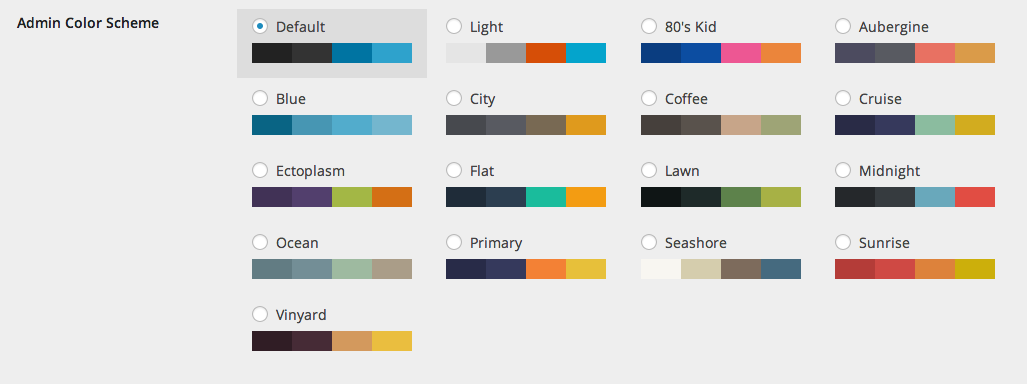Click the yellow swatch in the Primary palette
The image size is (1027, 384).
(586, 269)
